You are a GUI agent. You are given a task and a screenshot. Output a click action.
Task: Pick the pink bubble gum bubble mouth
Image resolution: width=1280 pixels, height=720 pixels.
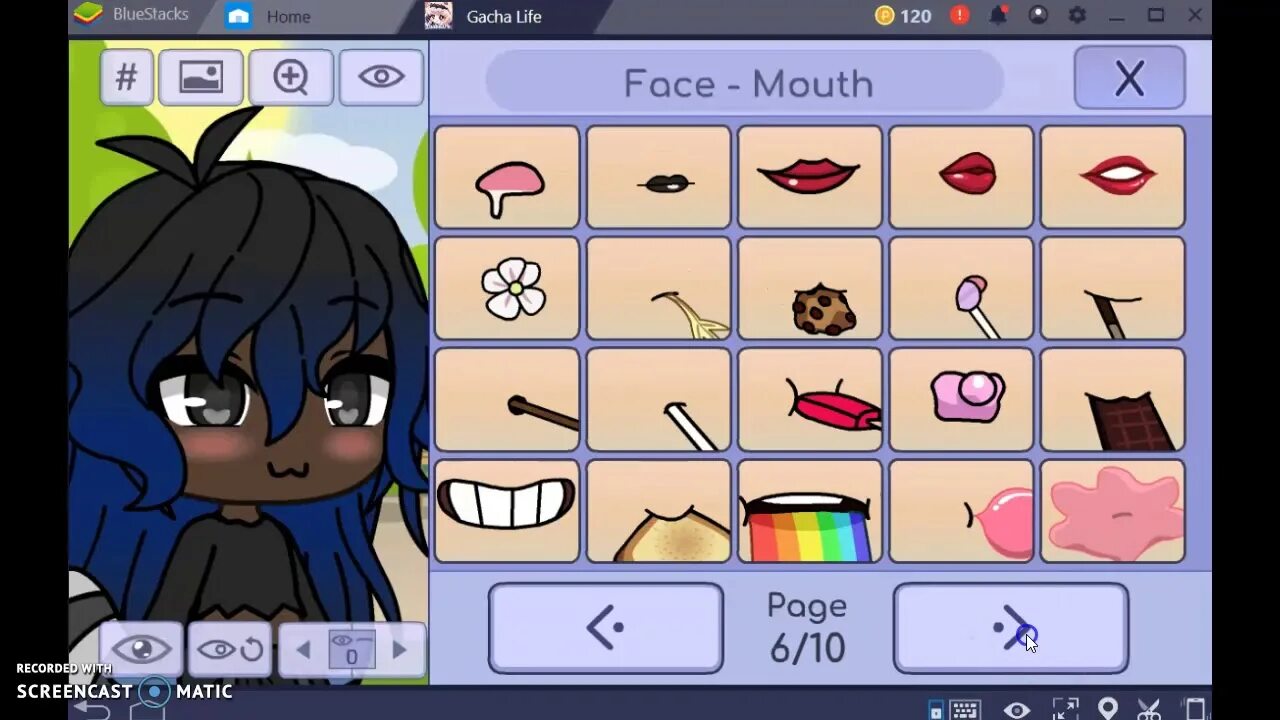click(x=961, y=511)
